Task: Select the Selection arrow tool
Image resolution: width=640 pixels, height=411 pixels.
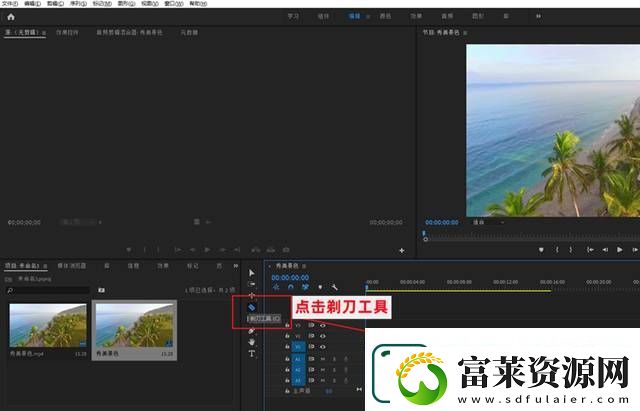Action: coord(251,273)
